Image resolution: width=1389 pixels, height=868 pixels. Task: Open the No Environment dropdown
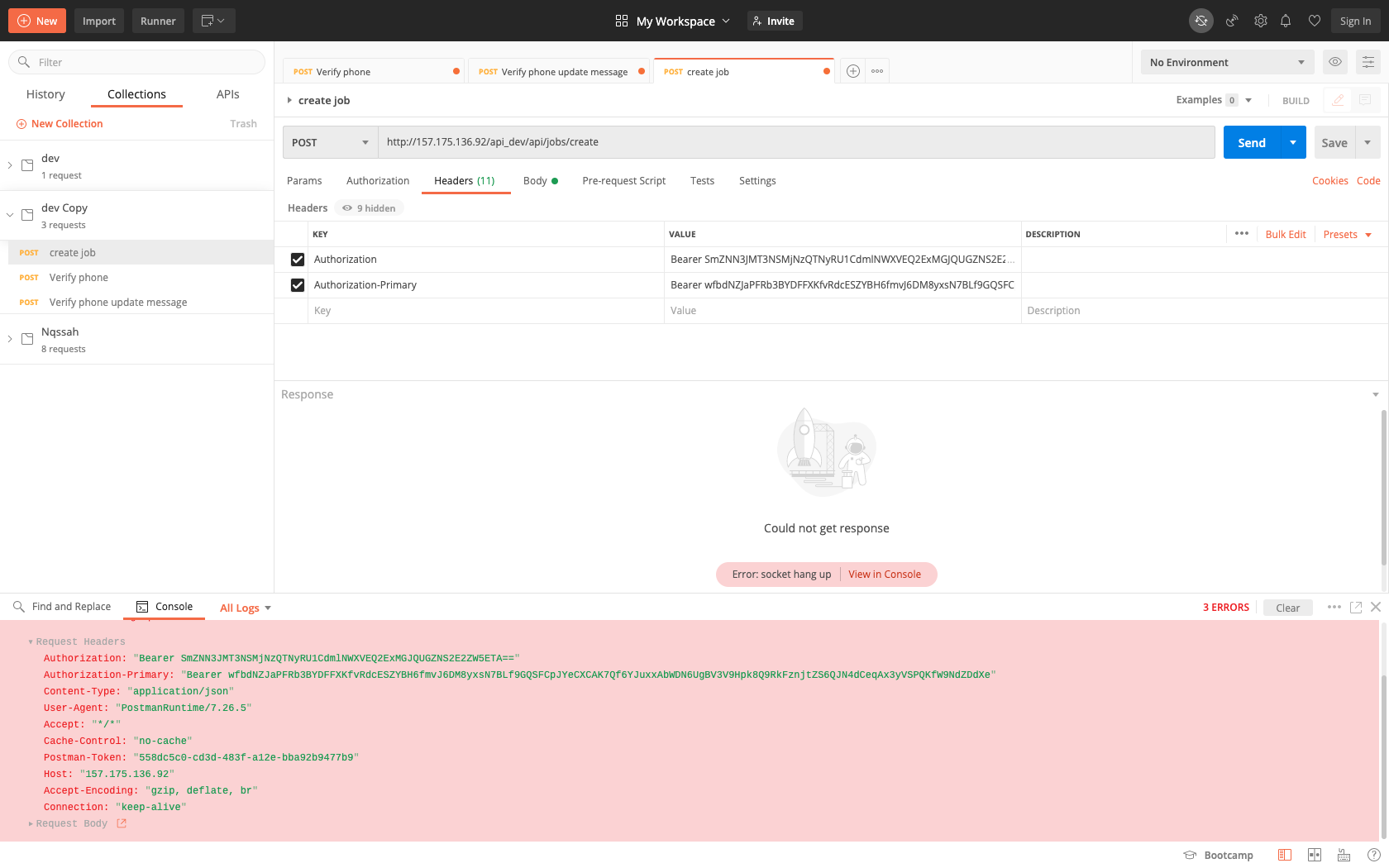coord(1227,62)
